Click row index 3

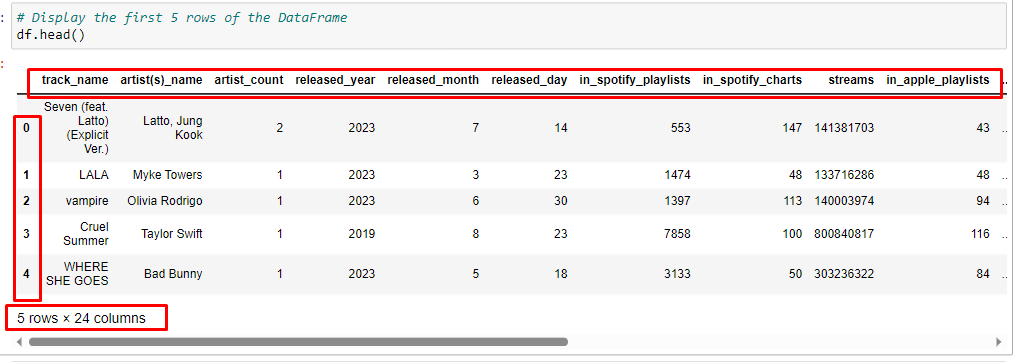pyautogui.click(x=27, y=234)
